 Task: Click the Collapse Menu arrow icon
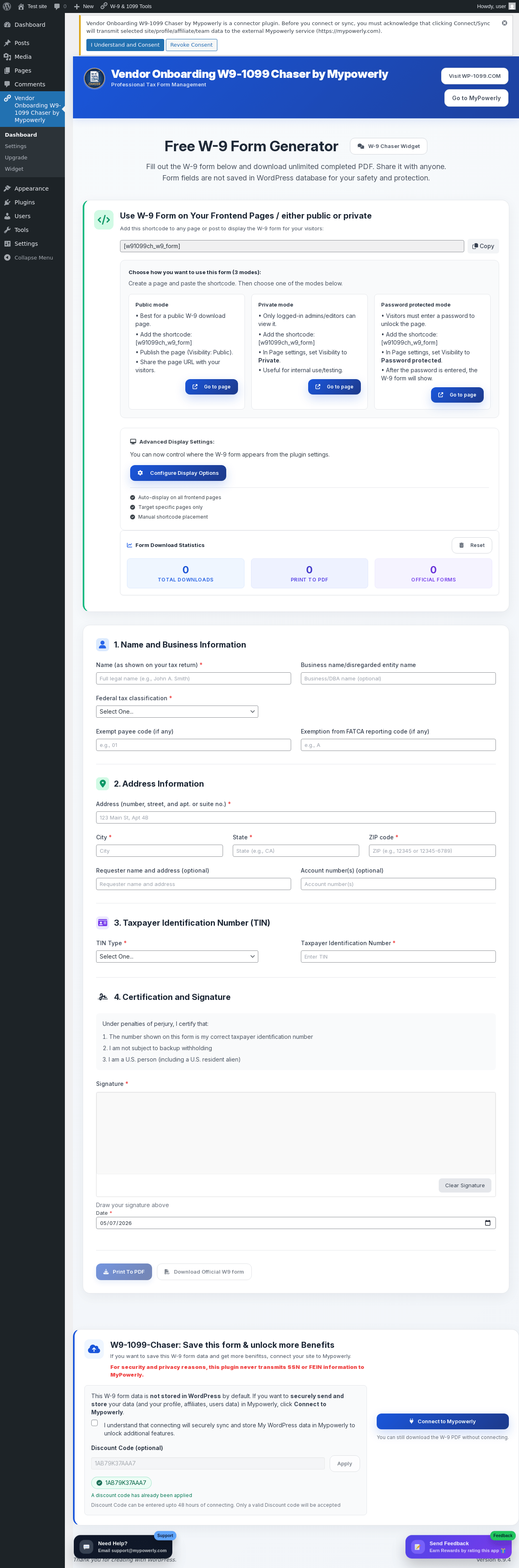tap(7, 257)
